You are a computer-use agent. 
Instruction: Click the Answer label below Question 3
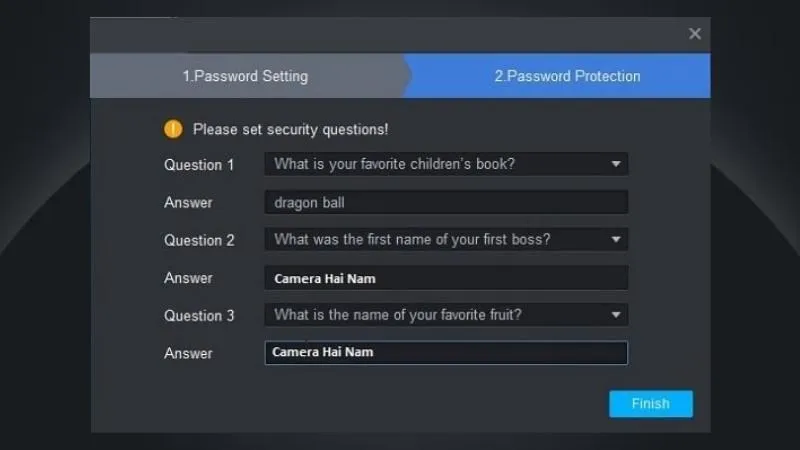(188, 354)
